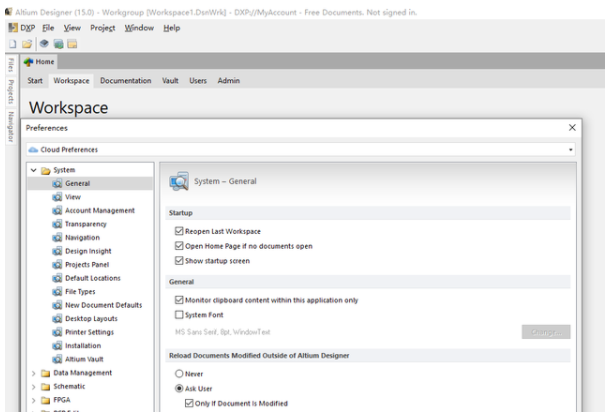Select Transparency in the tree
This screenshot has width=612, height=415.
click(x=86, y=224)
